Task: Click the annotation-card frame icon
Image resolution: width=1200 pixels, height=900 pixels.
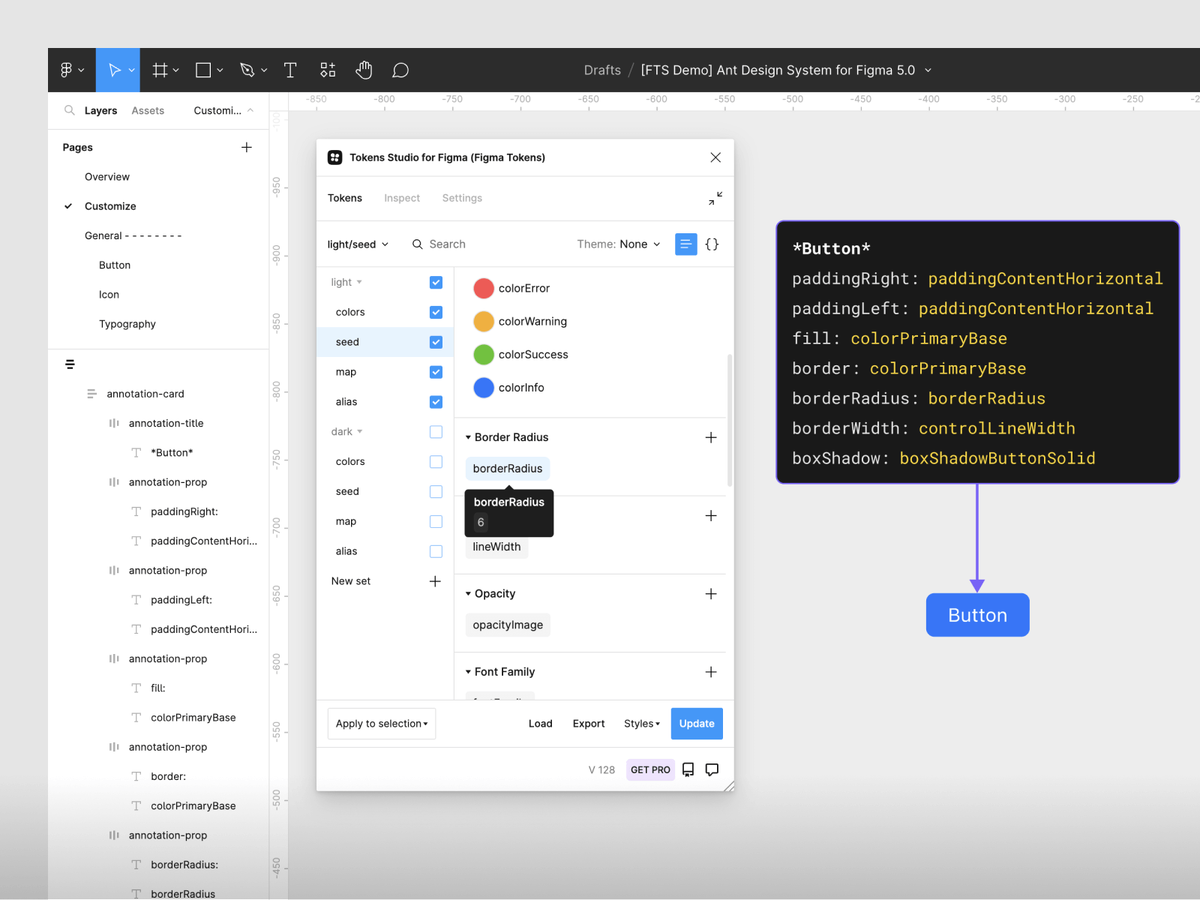Action: click(x=92, y=394)
